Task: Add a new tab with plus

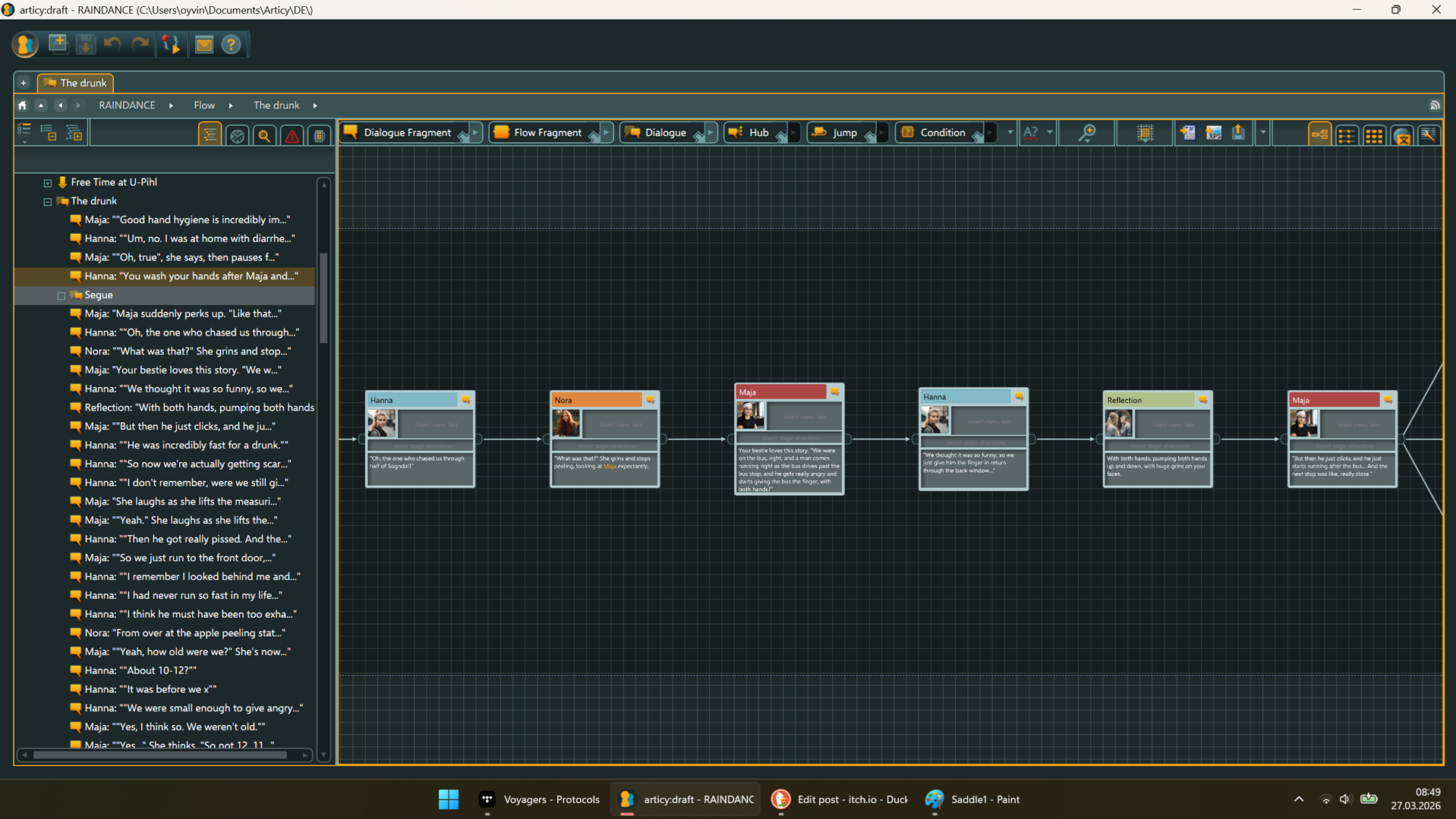Action: [x=24, y=83]
